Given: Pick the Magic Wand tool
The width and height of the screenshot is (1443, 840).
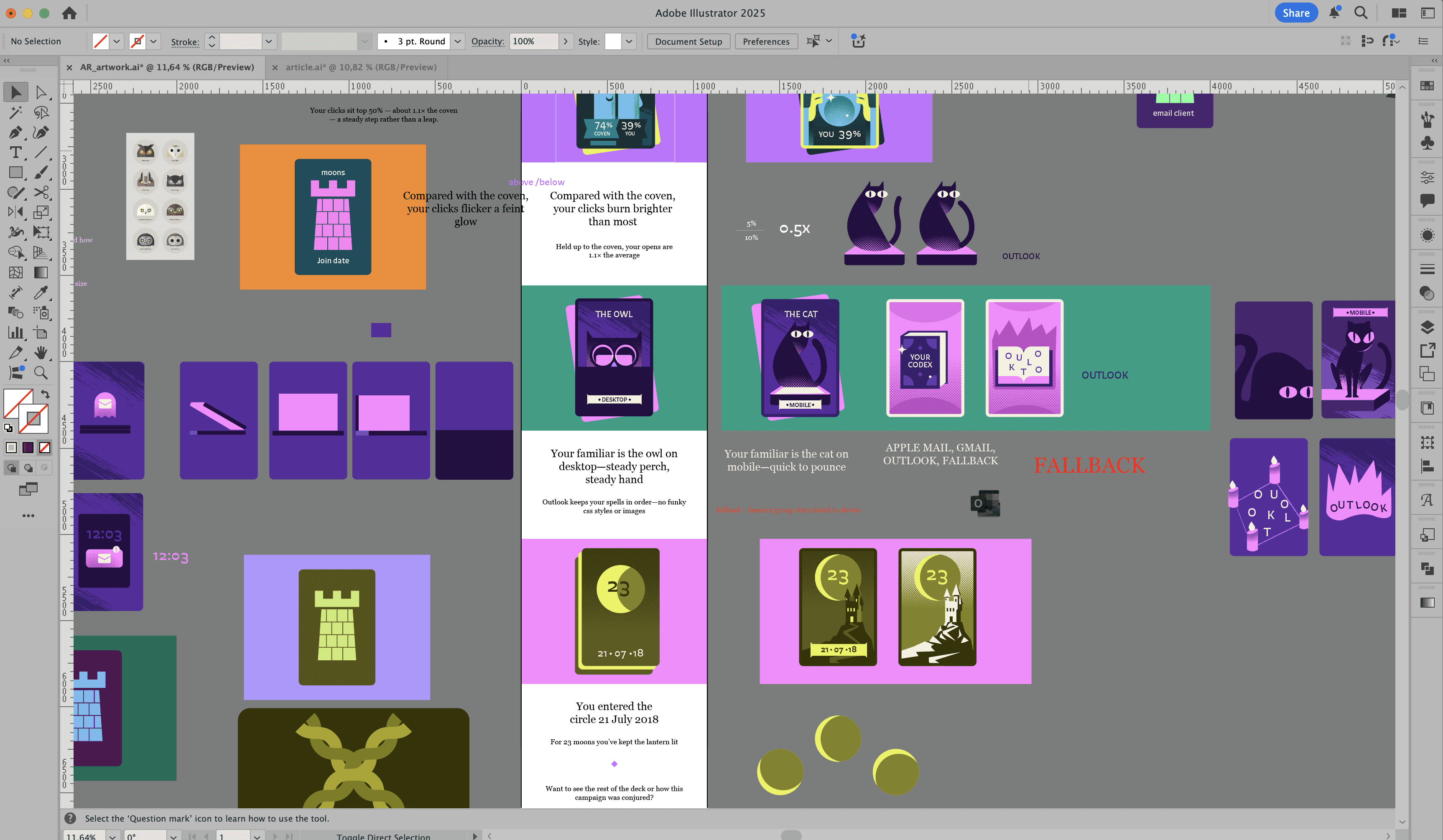Looking at the screenshot, I should coord(15,112).
